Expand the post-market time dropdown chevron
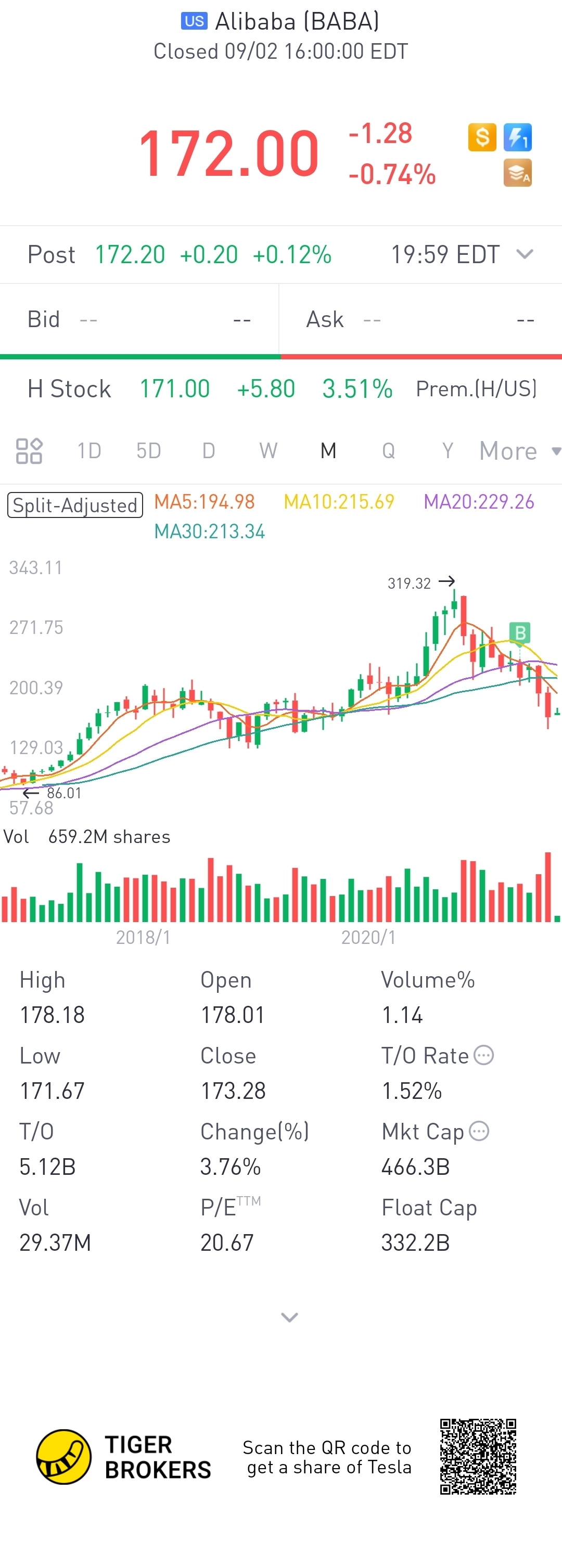Viewport: 562px width, 1568px height. (524, 254)
